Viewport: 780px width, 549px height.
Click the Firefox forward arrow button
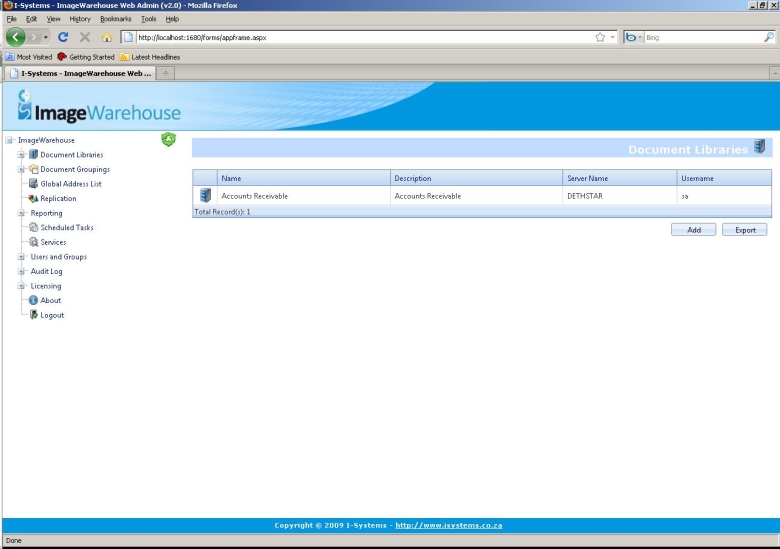(x=33, y=37)
